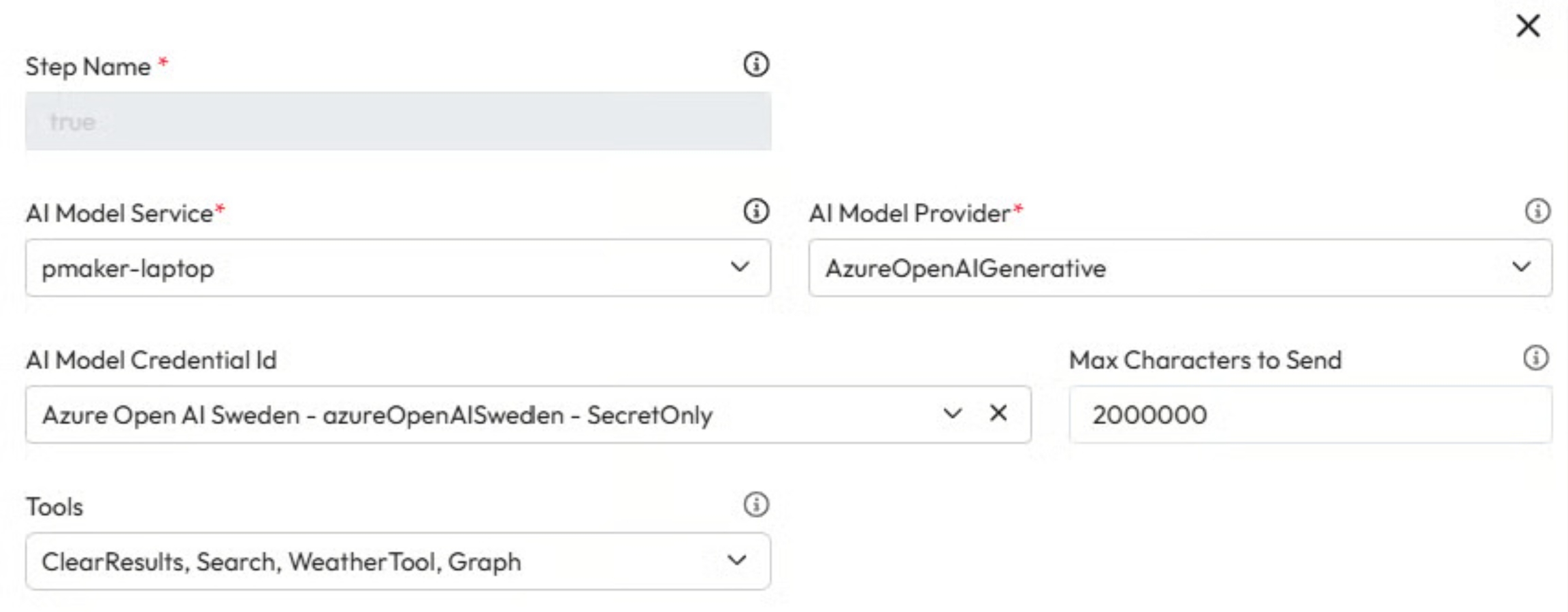
Task: Click the Max Characters to Send input
Action: [x=1310, y=415]
